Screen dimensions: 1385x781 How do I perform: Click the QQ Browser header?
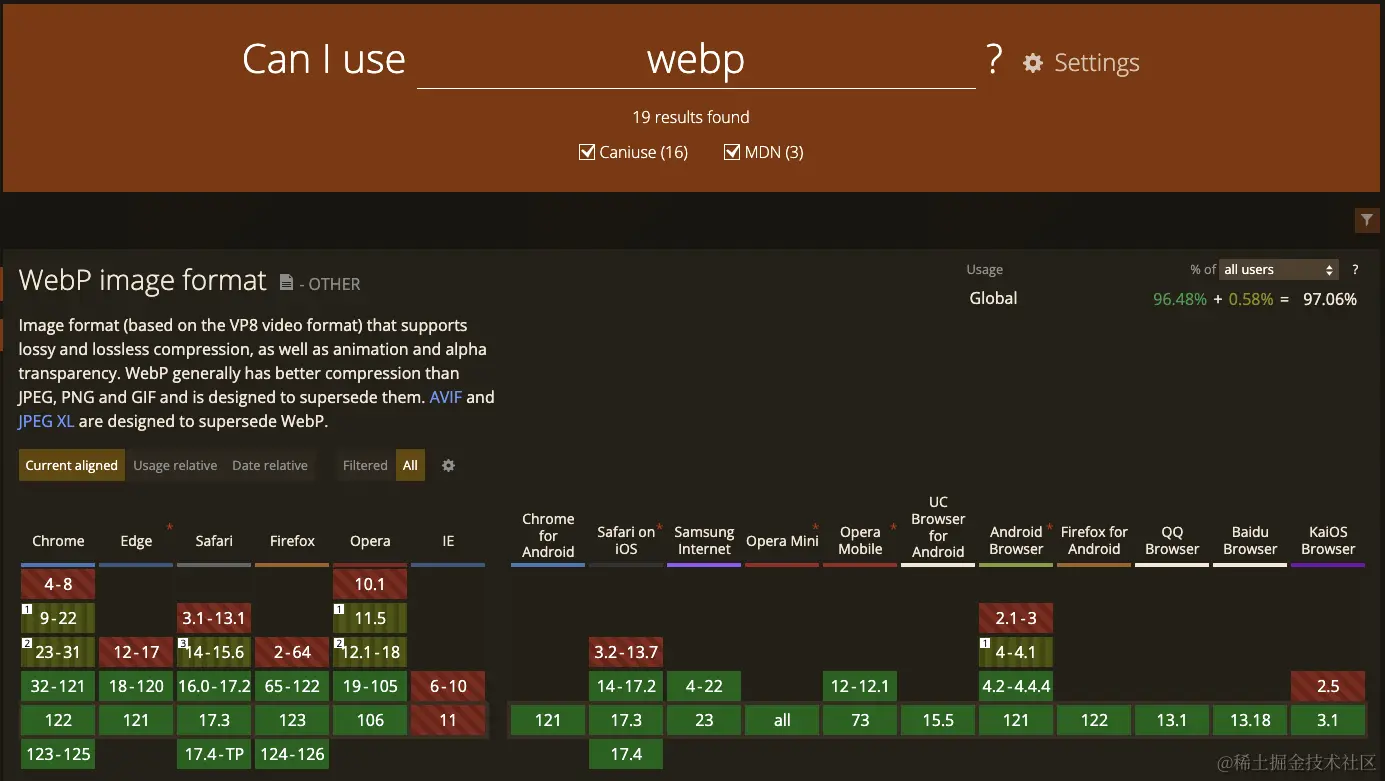tap(1172, 540)
